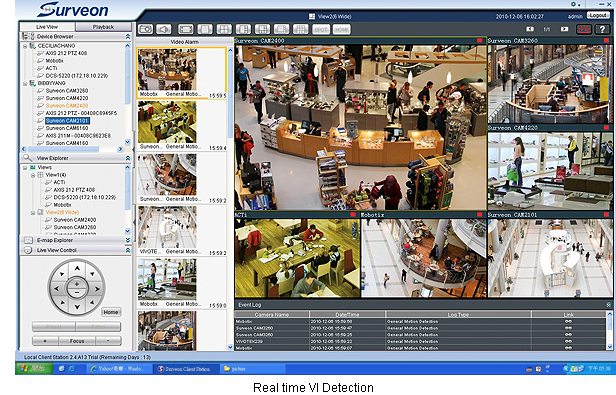Select AXIS 212 PTZ 400 under CECILIACHANG

[66, 53]
